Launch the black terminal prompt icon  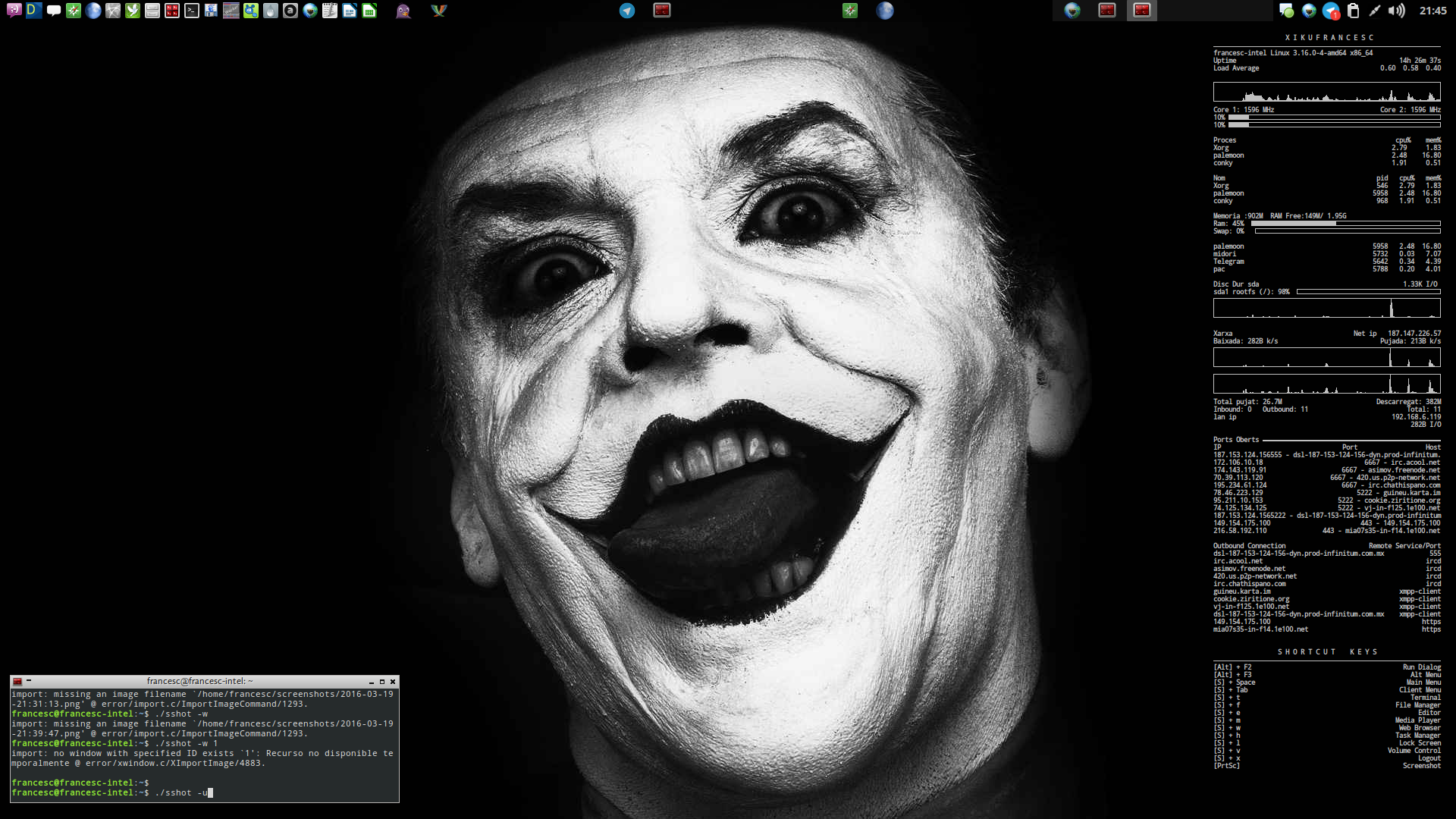[192, 11]
